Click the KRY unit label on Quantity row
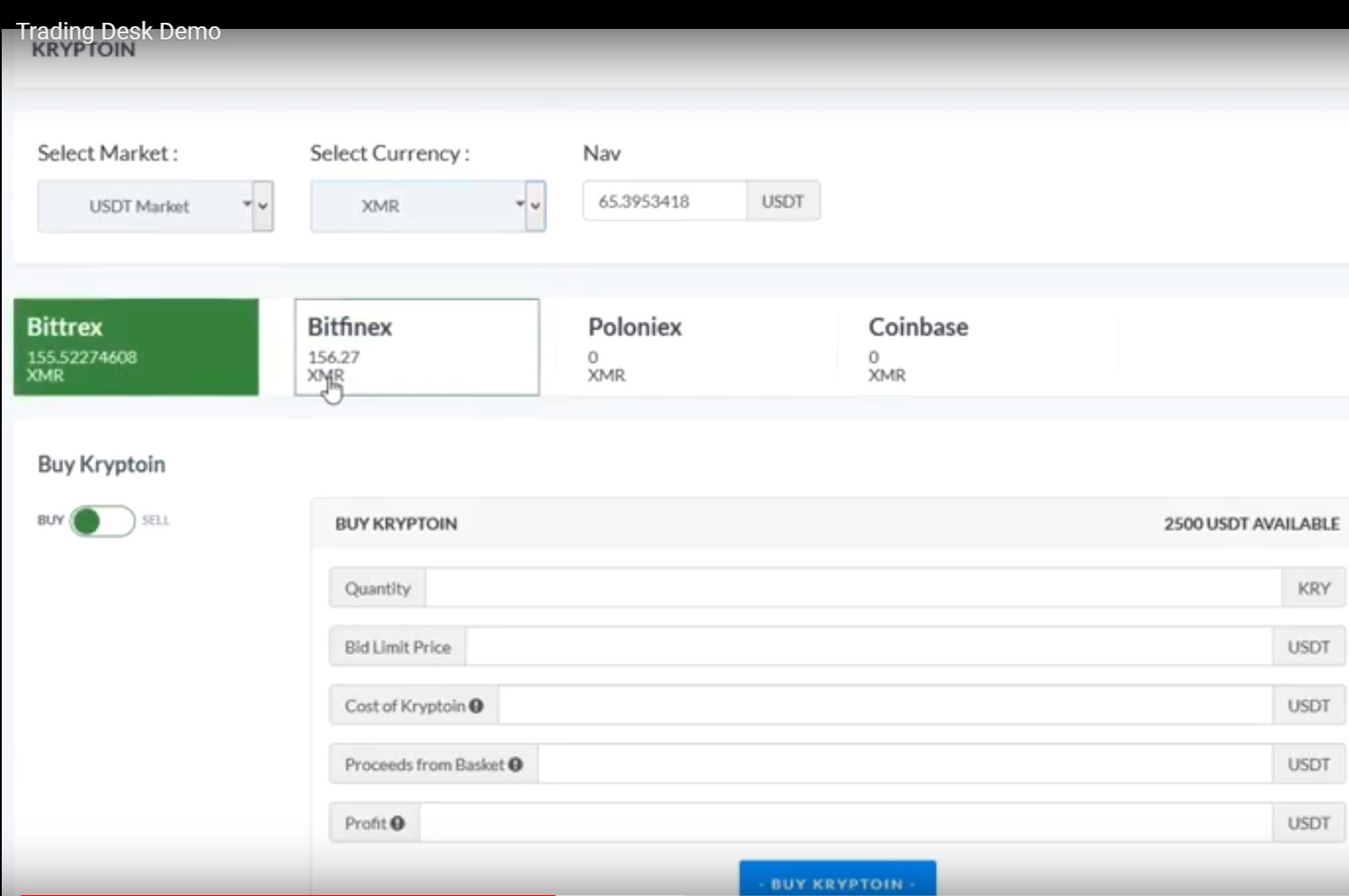 1314,587
